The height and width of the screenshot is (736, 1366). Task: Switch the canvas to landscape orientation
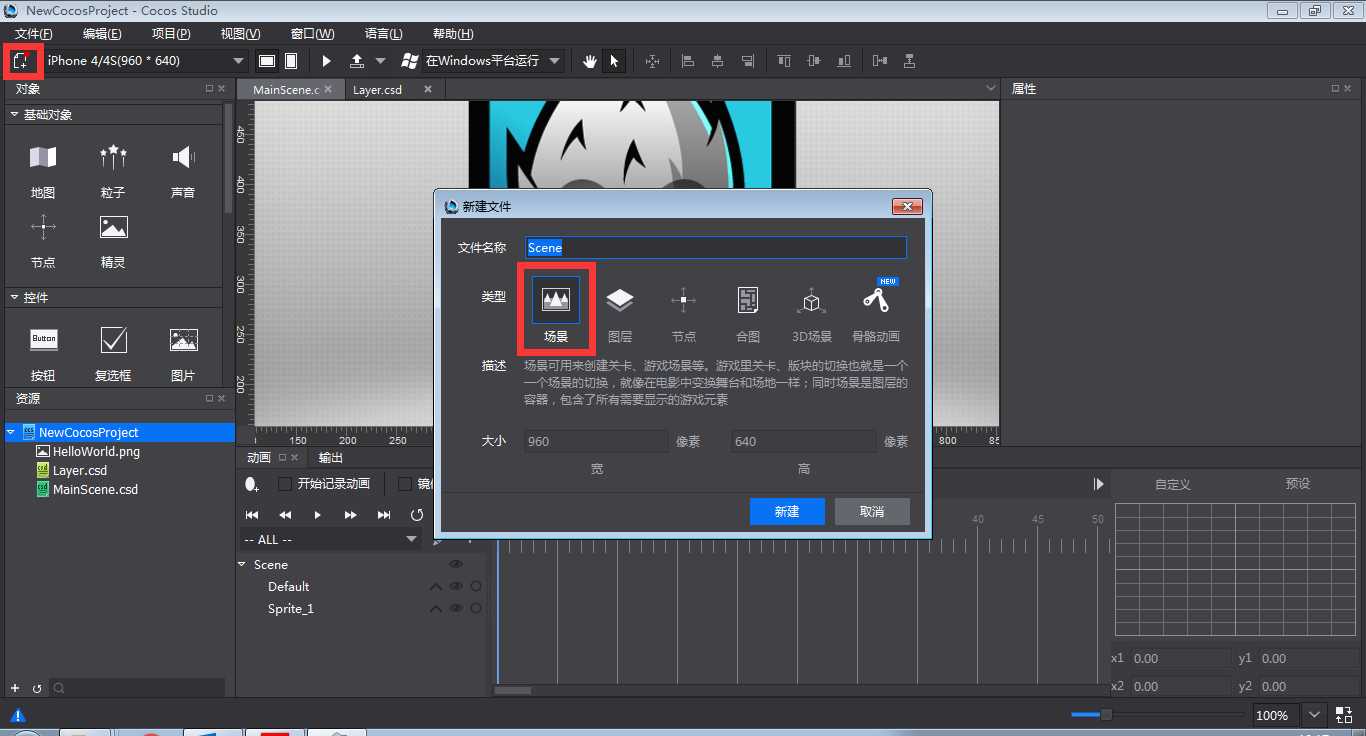pos(267,61)
